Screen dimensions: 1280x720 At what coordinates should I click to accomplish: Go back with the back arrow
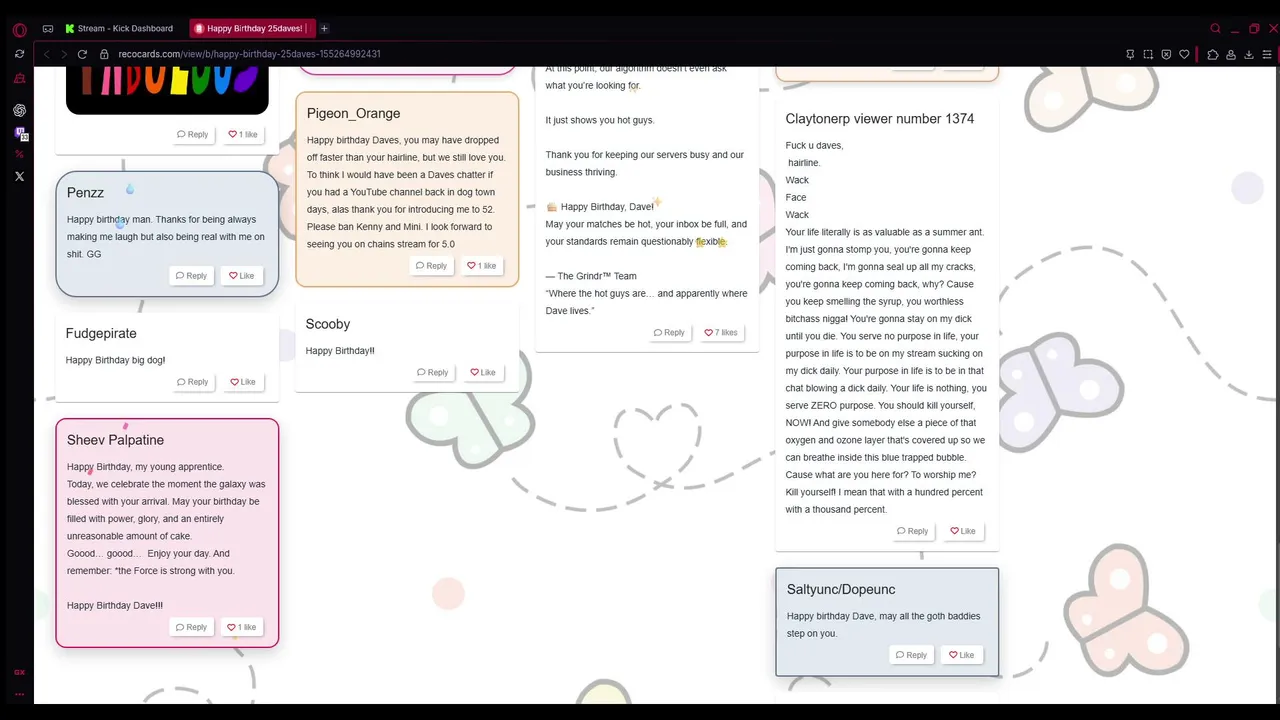(46, 54)
